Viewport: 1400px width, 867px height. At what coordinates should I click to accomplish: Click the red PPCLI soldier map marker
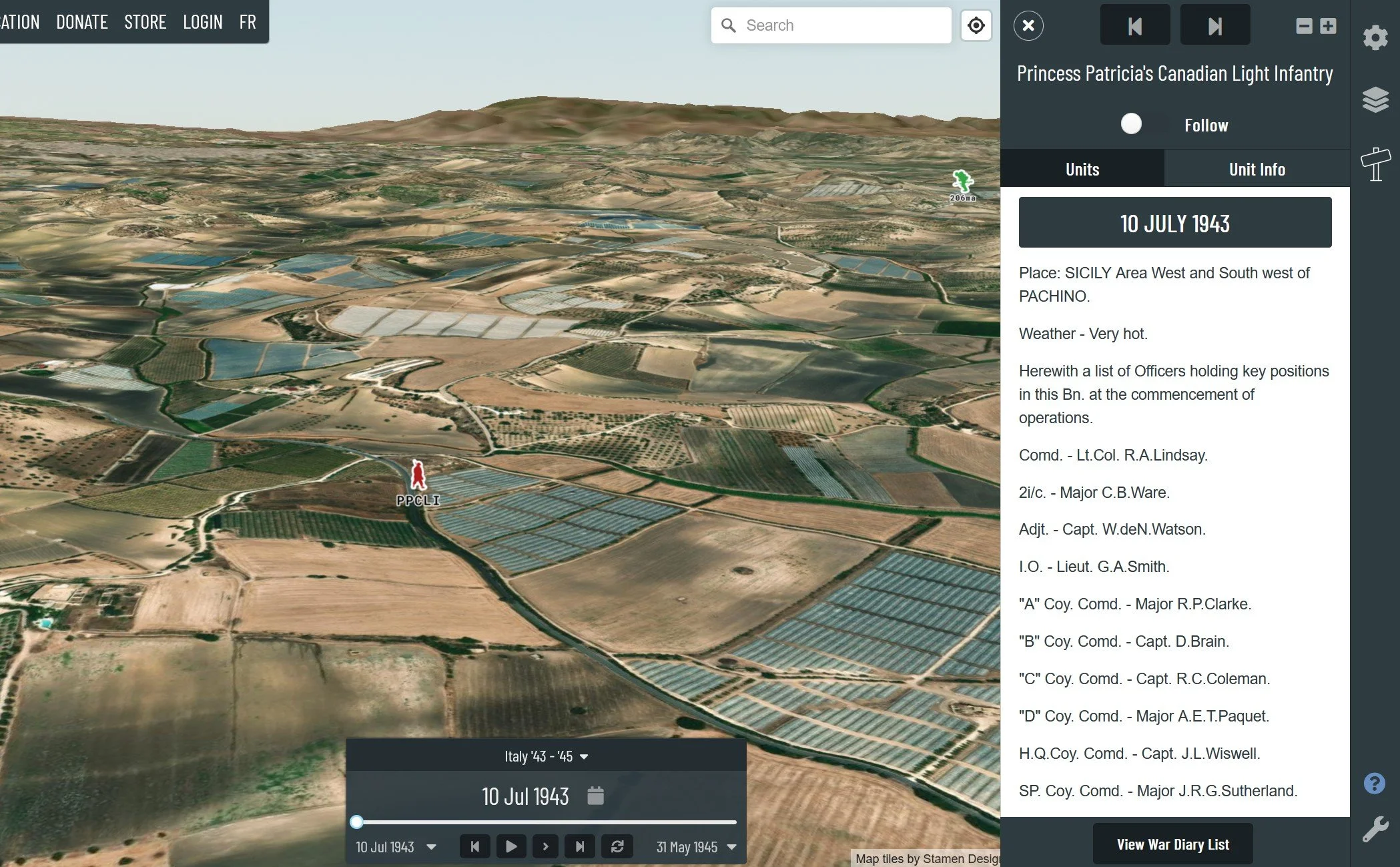418,475
